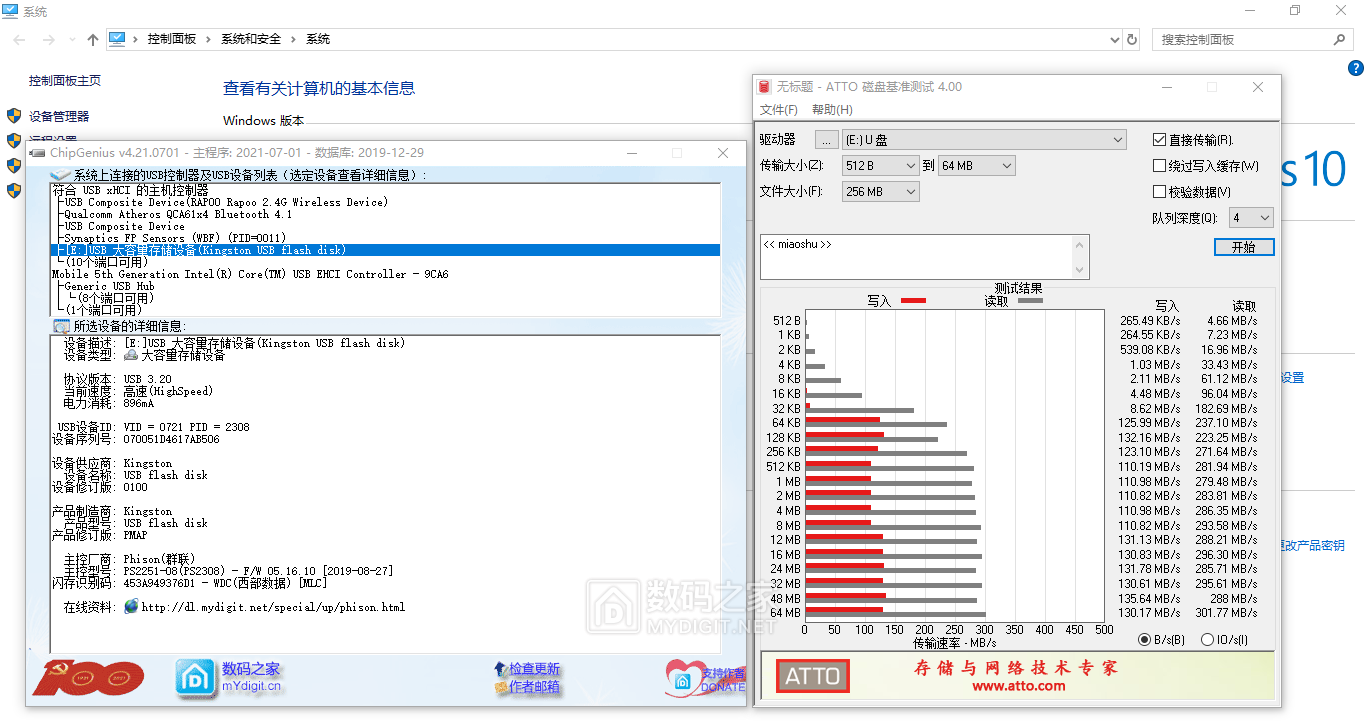Open the drive dropdown showing (E:) U 盘
The image size is (1366, 728).
pos(983,139)
